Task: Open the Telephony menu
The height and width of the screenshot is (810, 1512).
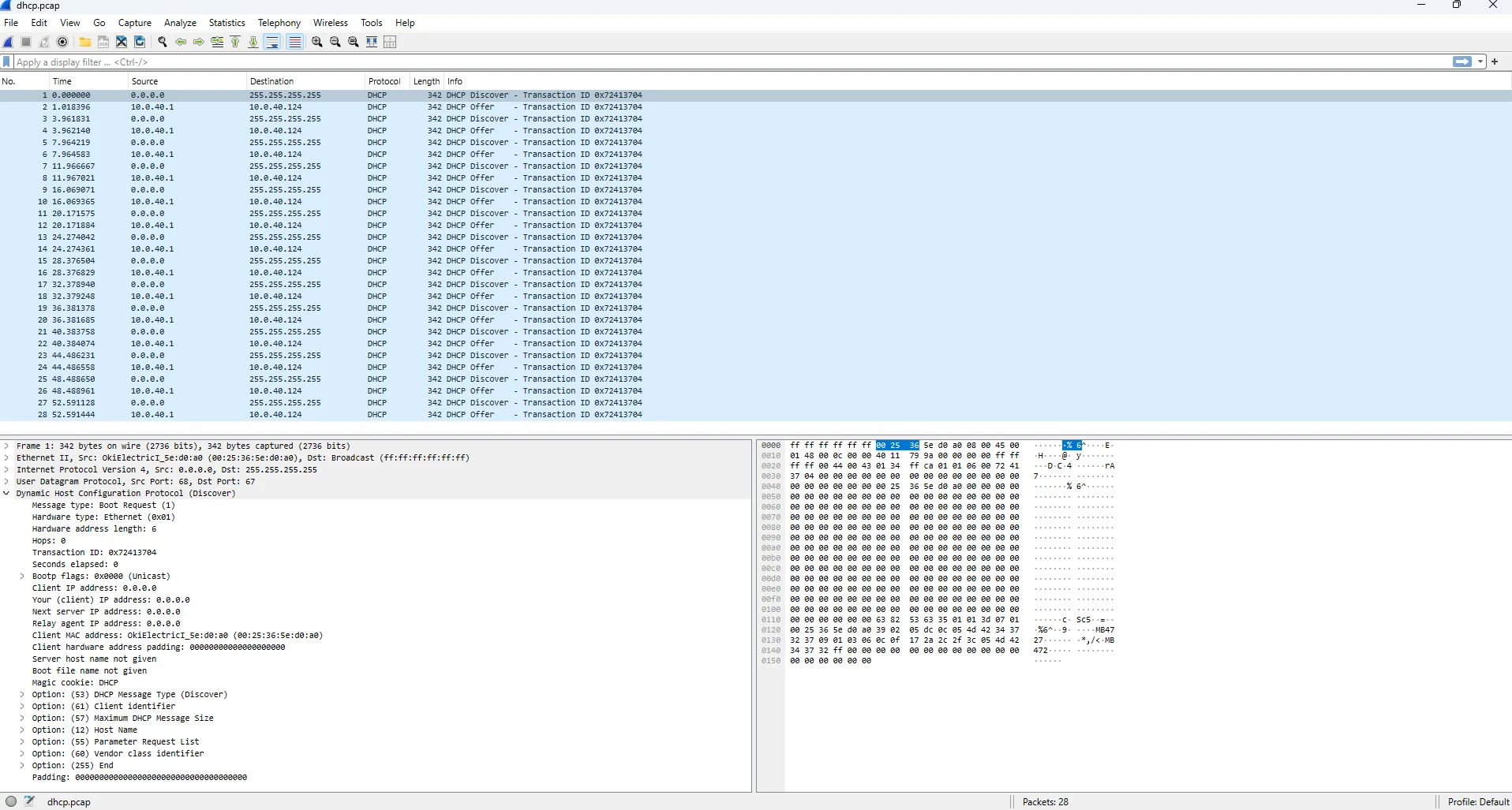Action: [279, 23]
